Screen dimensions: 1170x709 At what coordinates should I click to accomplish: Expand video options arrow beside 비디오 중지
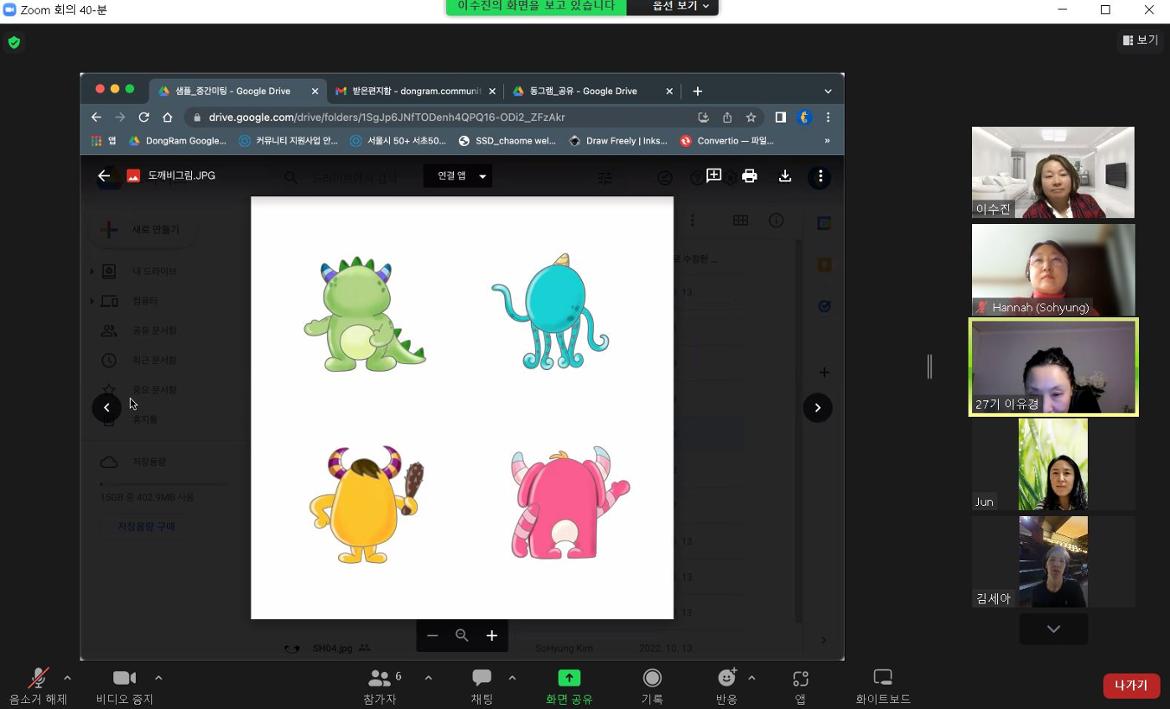click(158, 678)
